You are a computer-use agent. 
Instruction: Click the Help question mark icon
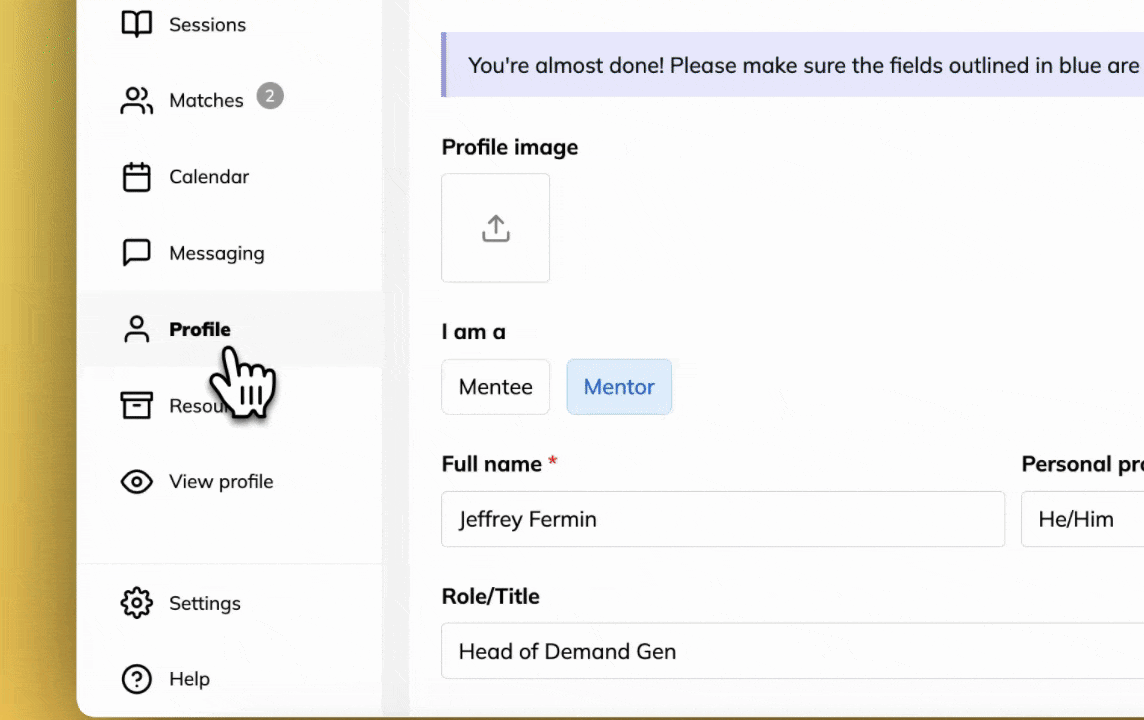137,679
